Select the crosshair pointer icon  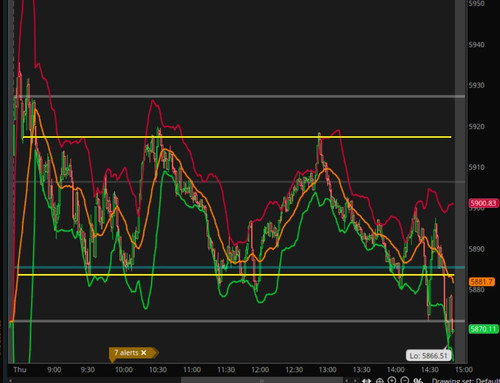pos(380,381)
